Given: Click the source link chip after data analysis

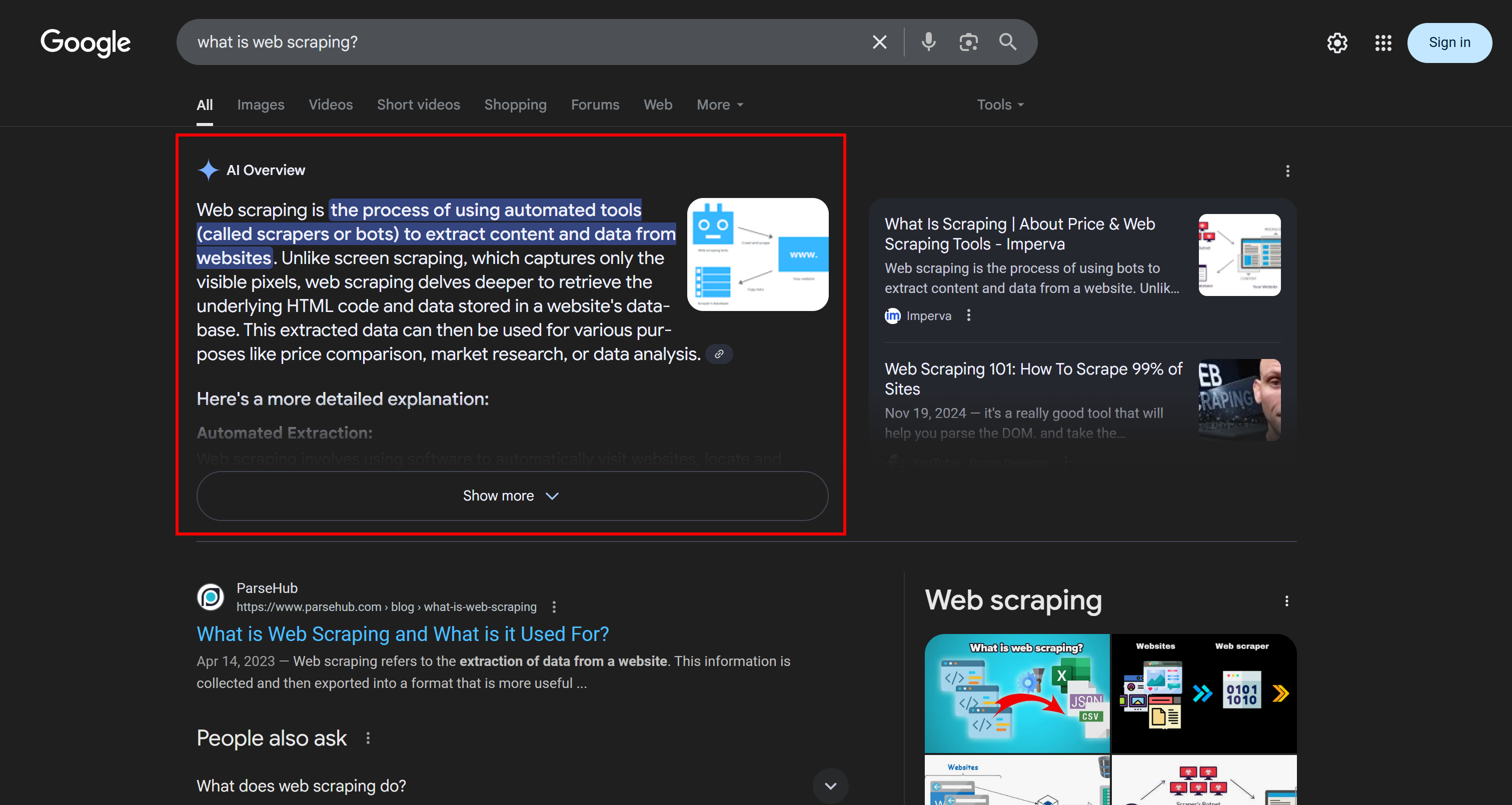Looking at the screenshot, I should (719, 354).
